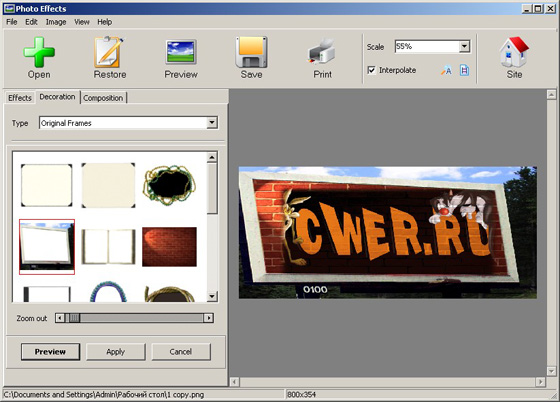Click the Print printer icon
Viewport: 560px width, 402px height.
click(x=321, y=52)
